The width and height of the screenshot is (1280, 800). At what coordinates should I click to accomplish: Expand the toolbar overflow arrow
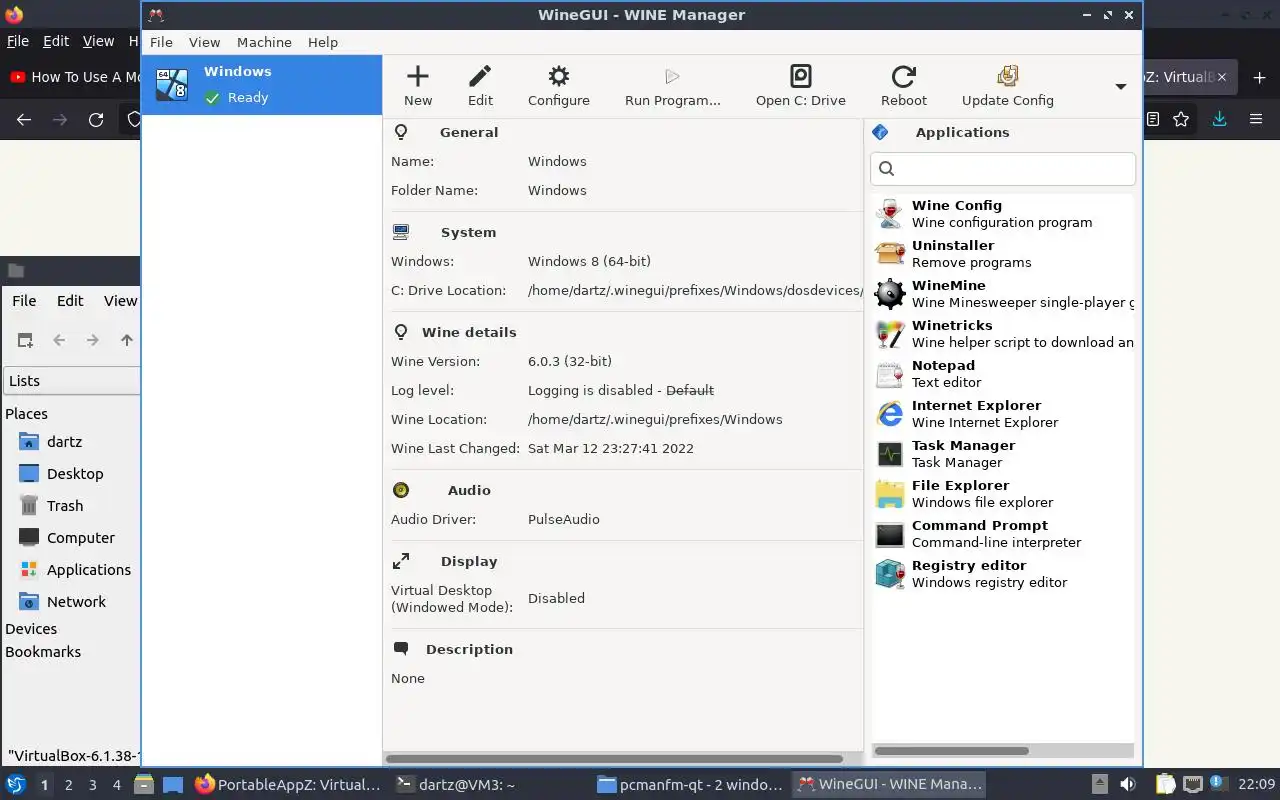(x=1121, y=86)
